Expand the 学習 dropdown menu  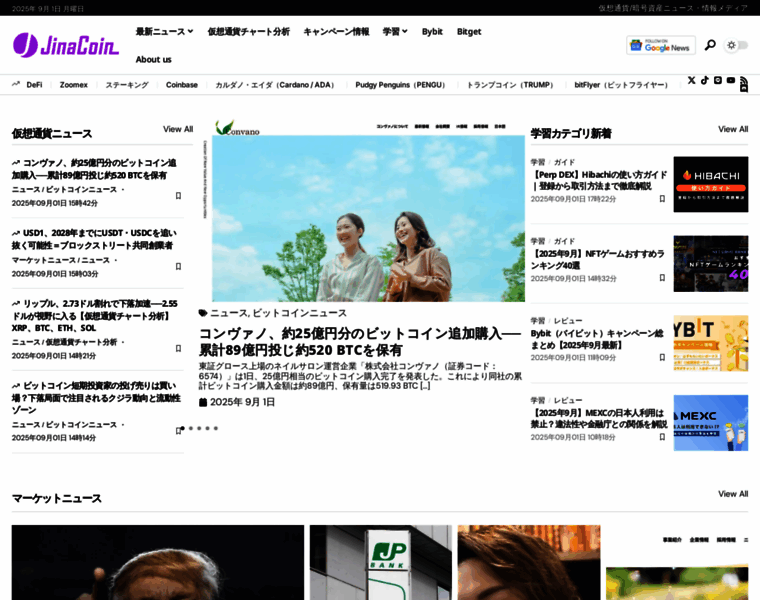(396, 32)
